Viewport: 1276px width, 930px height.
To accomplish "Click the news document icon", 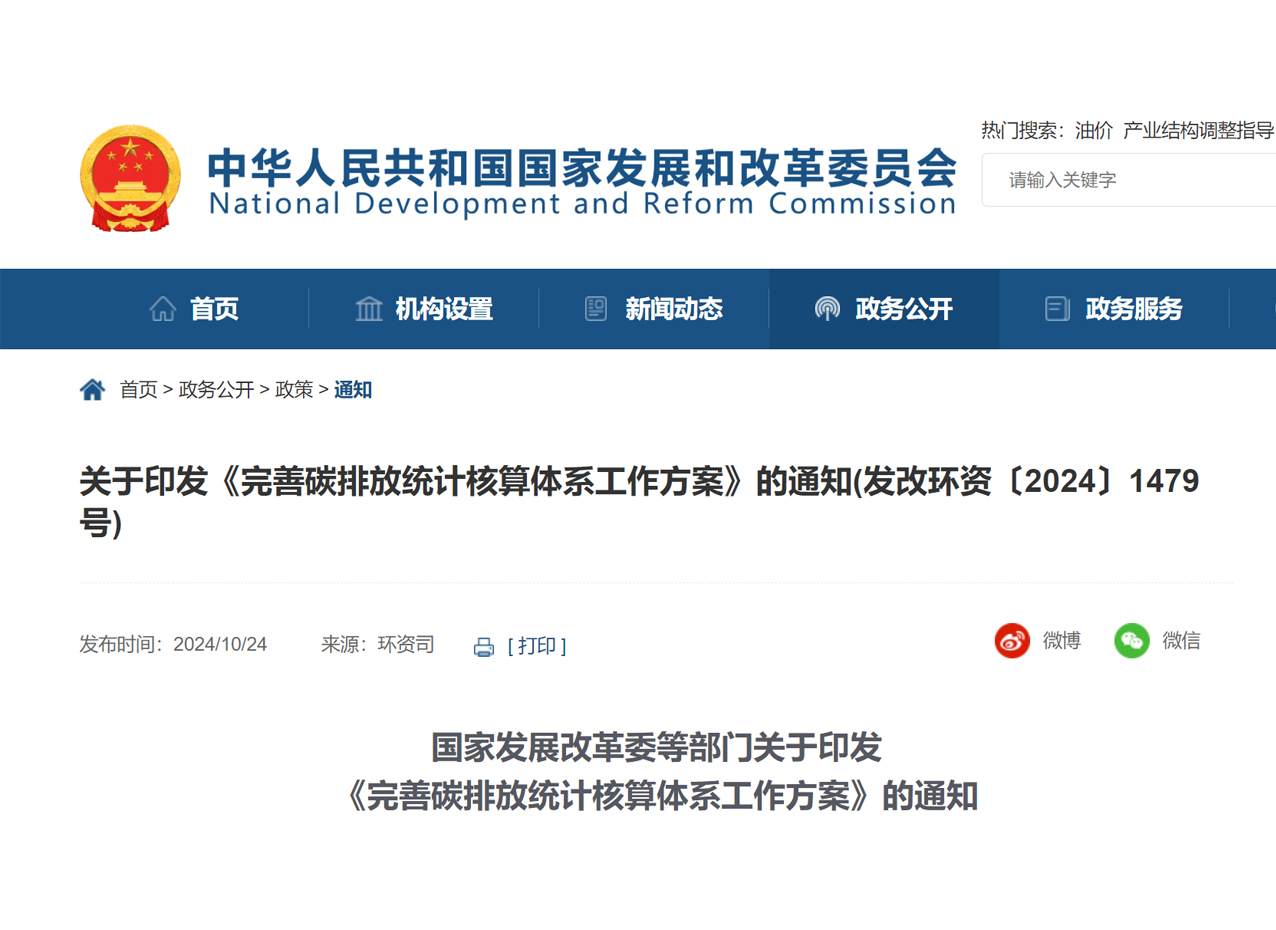I will coord(596,309).
